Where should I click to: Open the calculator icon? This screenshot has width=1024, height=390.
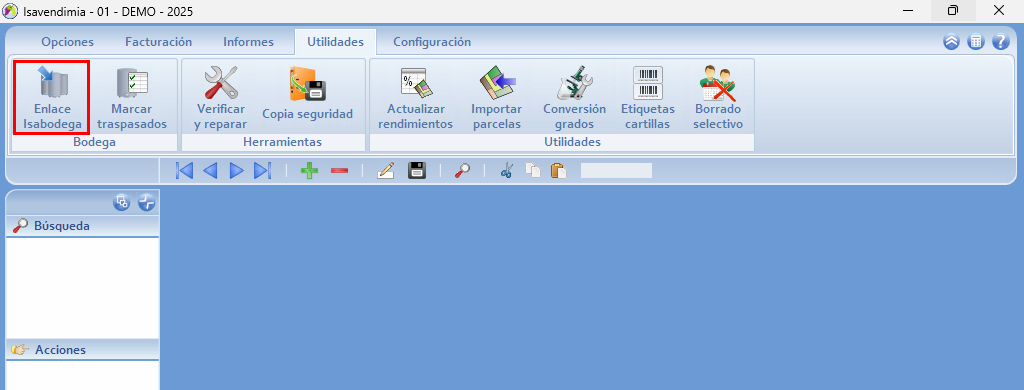(976, 42)
